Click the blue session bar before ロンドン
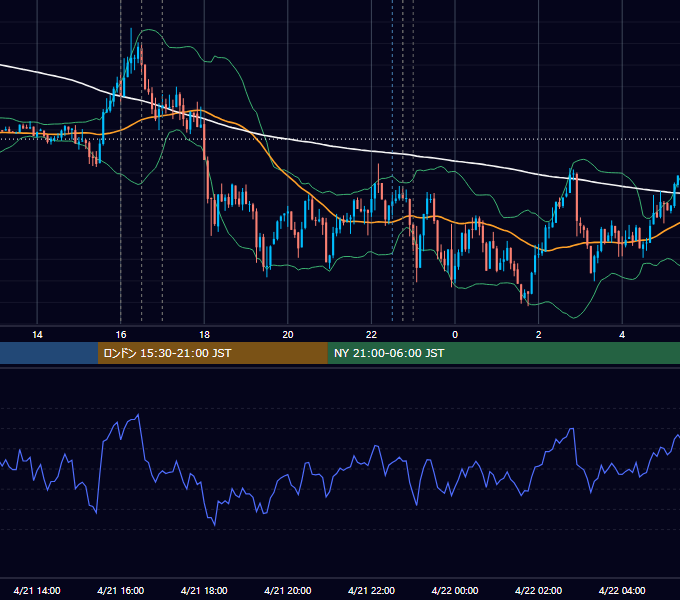 coord(49,353)
